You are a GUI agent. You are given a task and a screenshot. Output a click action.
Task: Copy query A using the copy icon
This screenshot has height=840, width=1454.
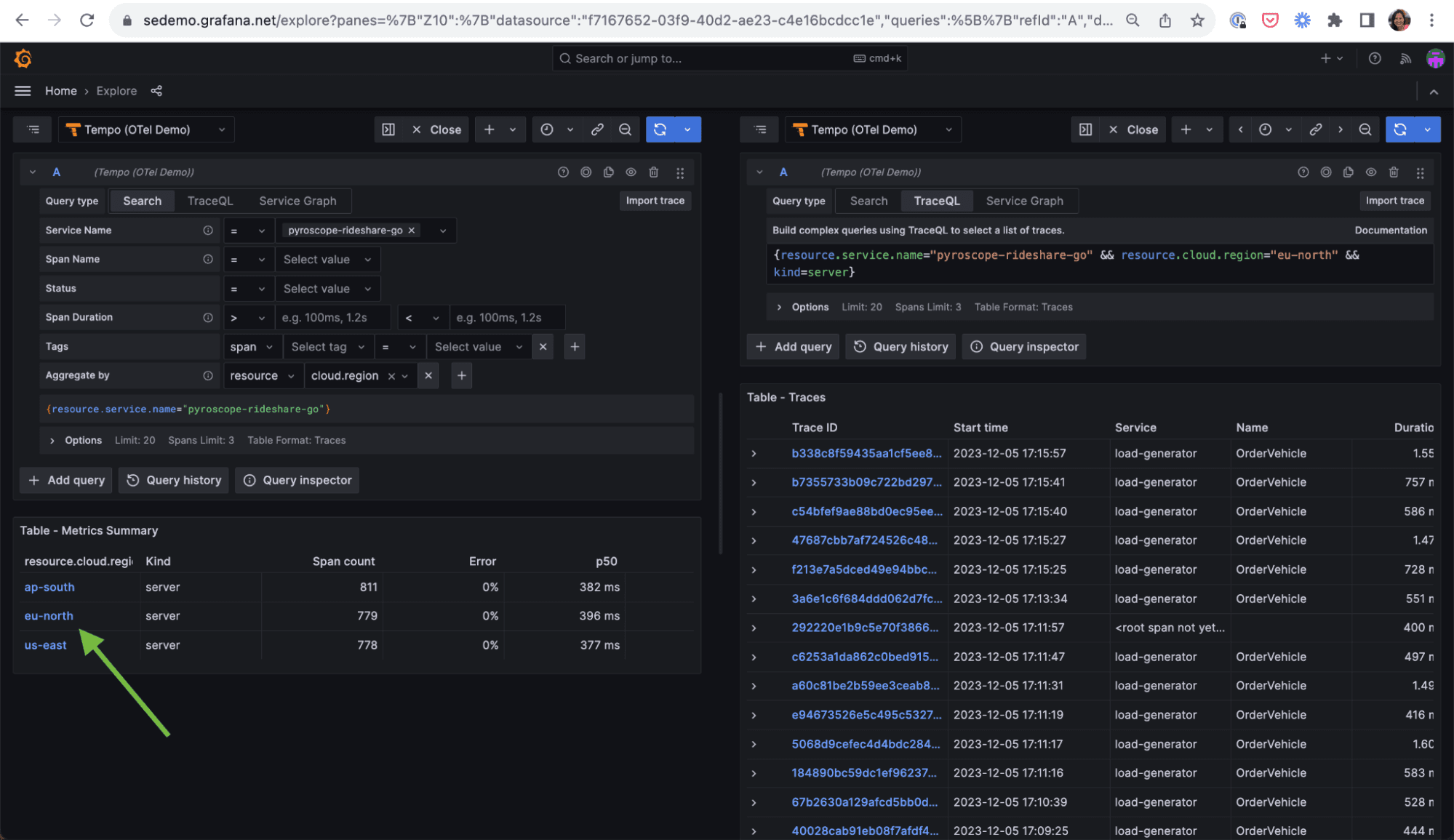click(x=609, y=172)
